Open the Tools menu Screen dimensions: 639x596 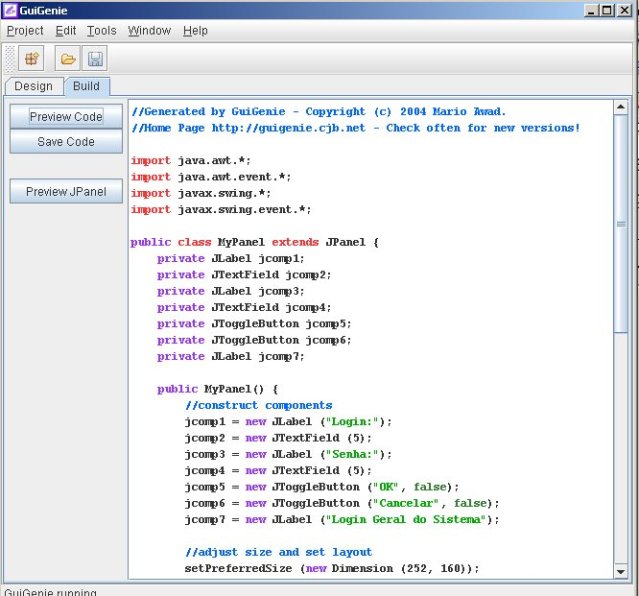pyautogui.click(x=102, y=31)
